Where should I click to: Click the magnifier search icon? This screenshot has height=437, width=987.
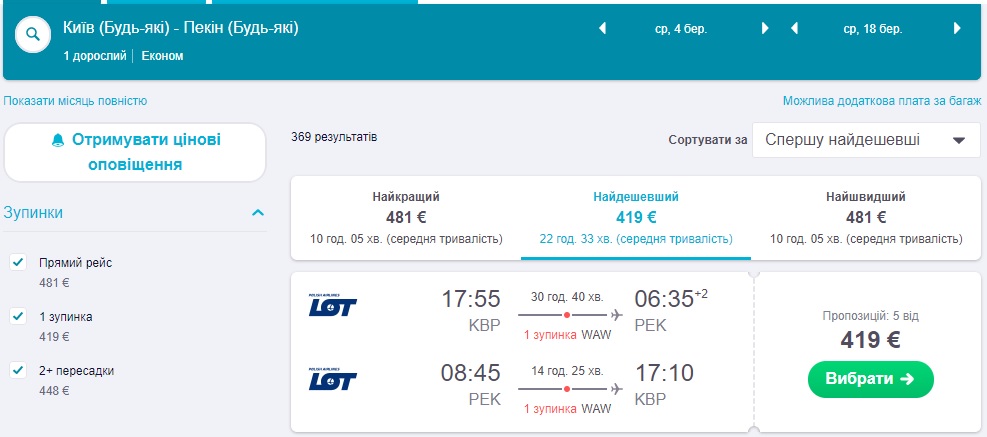pyautogui.click(x=33, y=33)
